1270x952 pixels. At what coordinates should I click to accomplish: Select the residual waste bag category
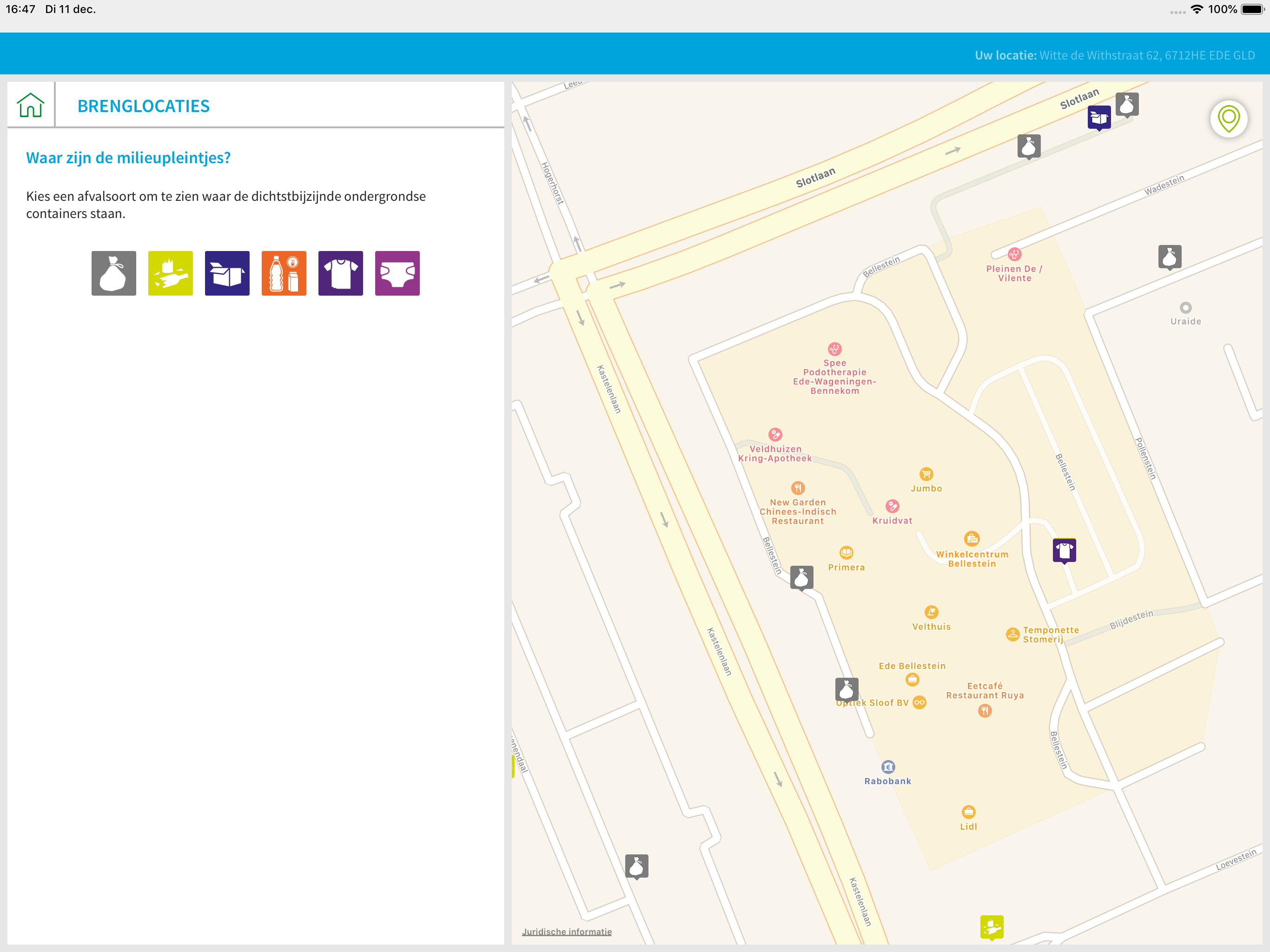point(114,273)
